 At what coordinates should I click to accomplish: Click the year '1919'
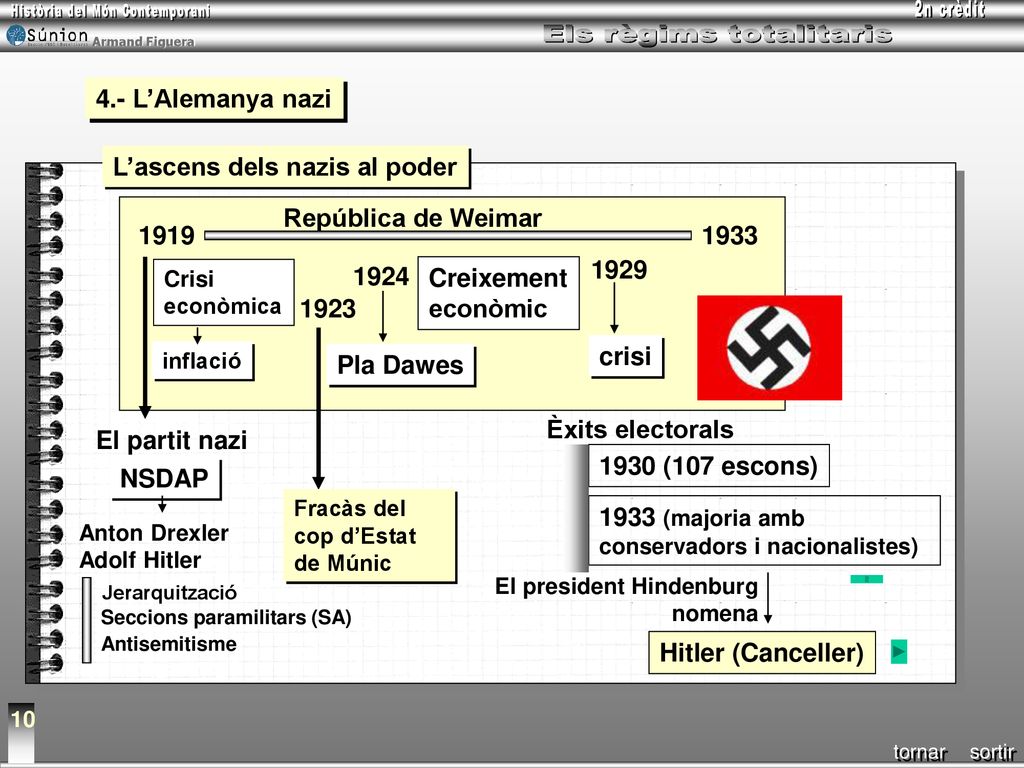point(167,236)
